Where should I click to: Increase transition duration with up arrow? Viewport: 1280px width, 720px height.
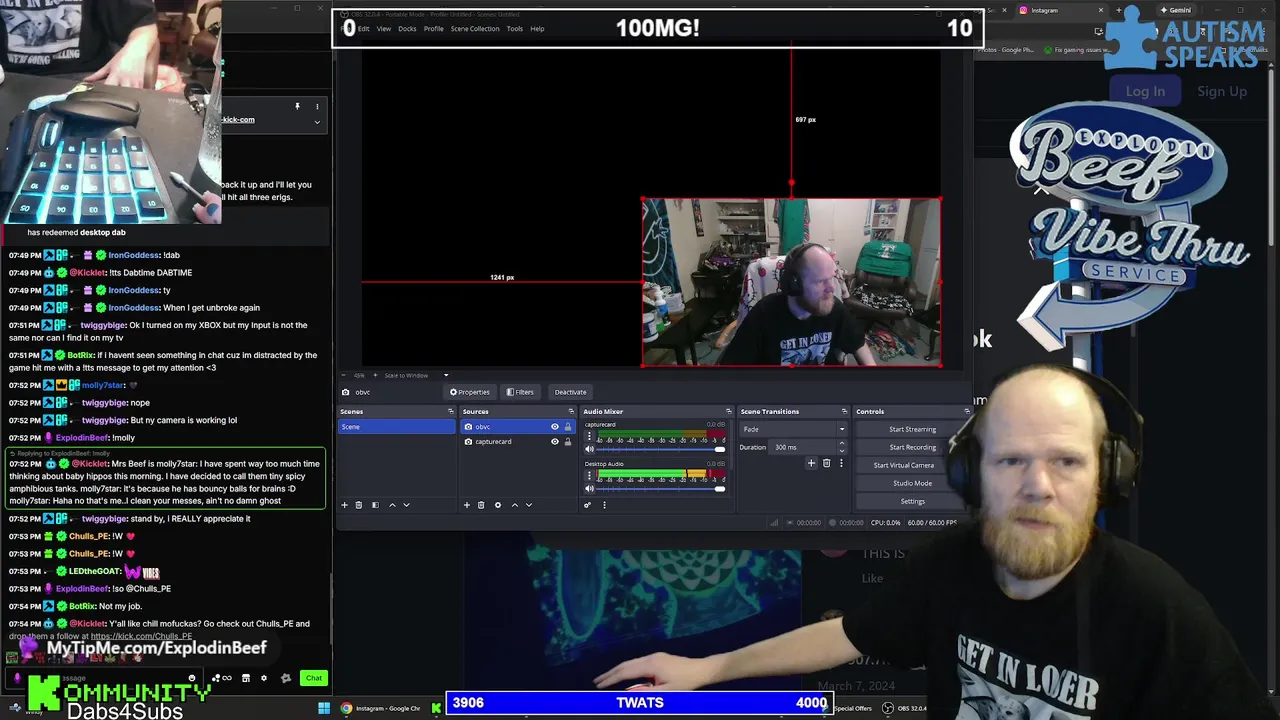pyautogui.click(x=841, y=444)
